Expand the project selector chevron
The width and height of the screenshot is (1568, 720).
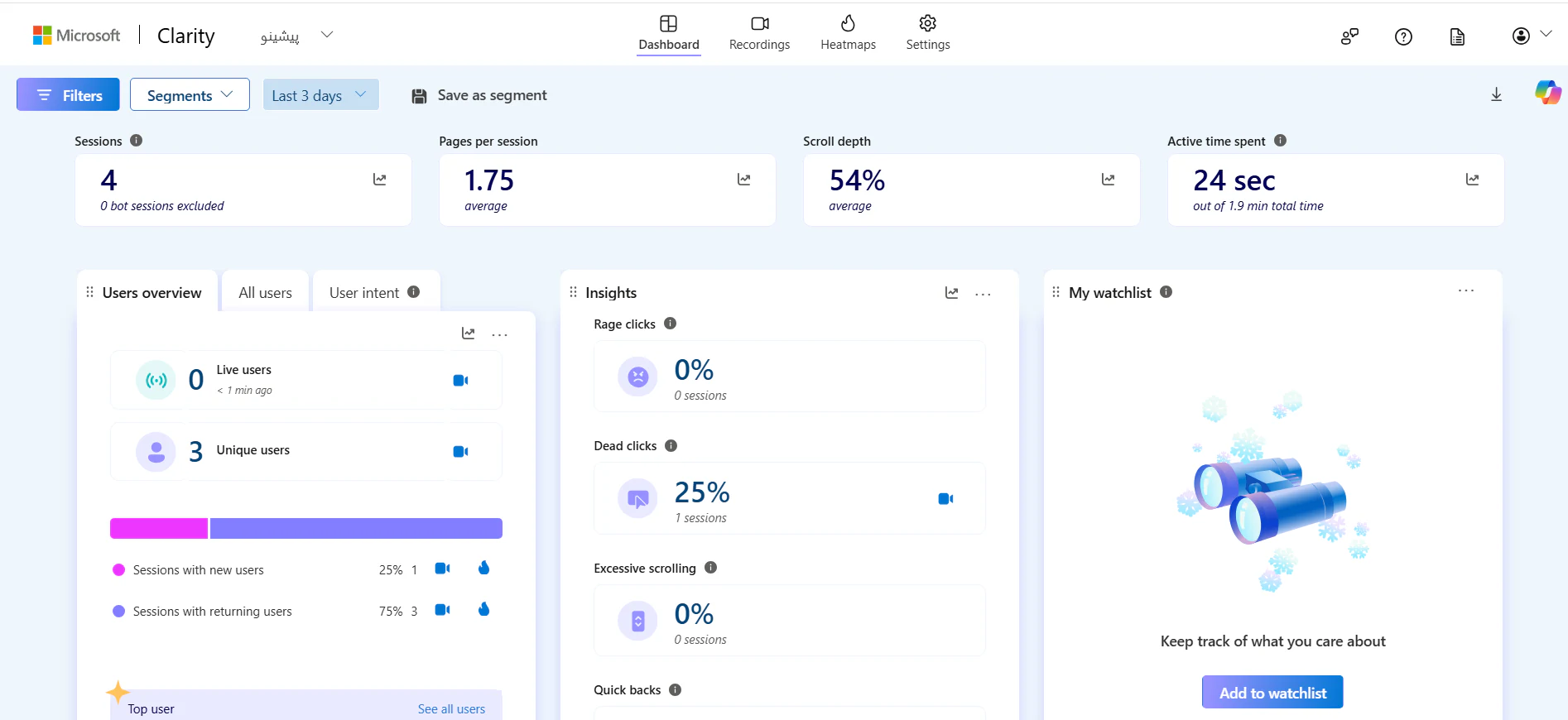point(327,35)
